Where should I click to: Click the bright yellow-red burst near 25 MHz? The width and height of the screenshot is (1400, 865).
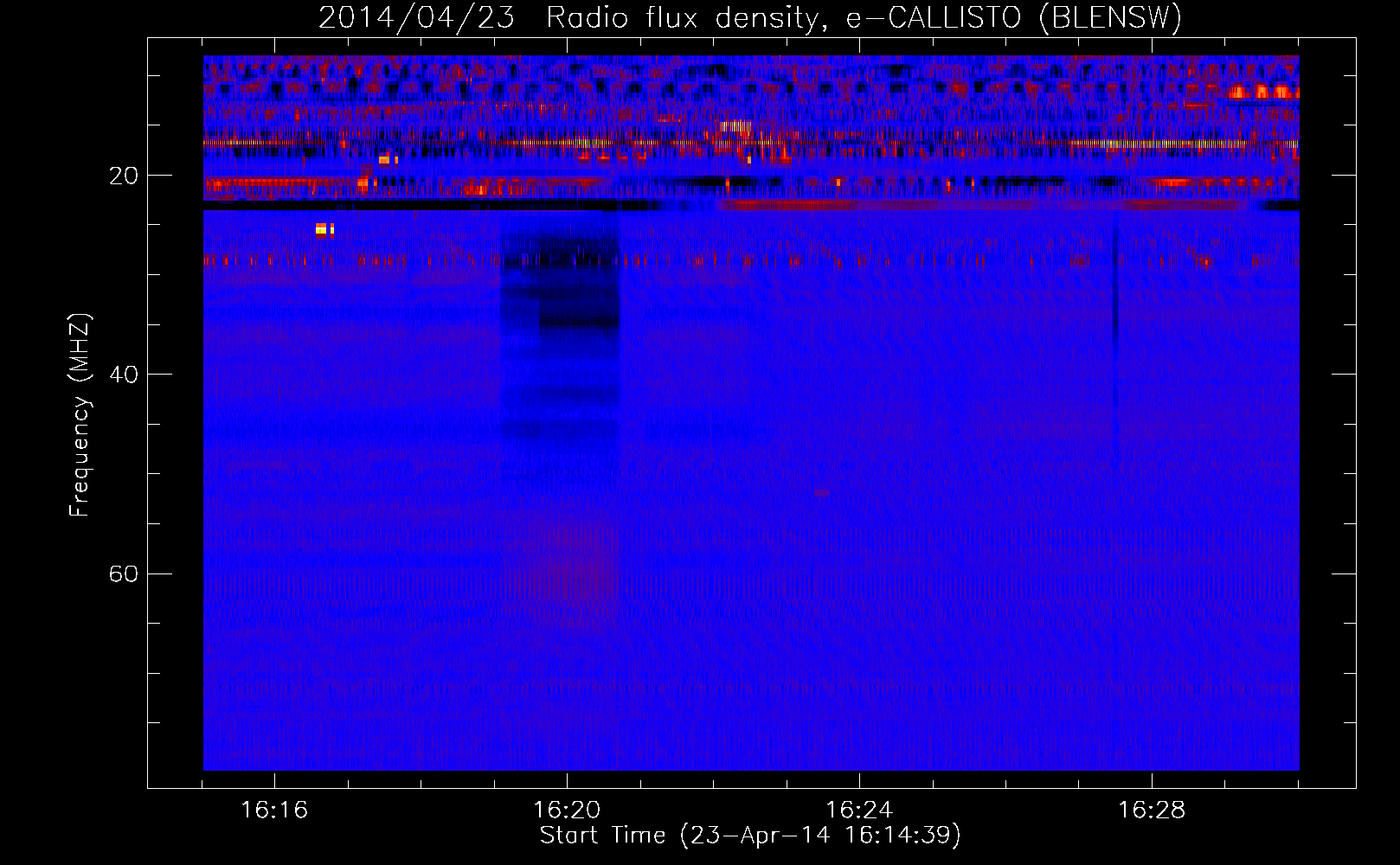tap(324, 229)
